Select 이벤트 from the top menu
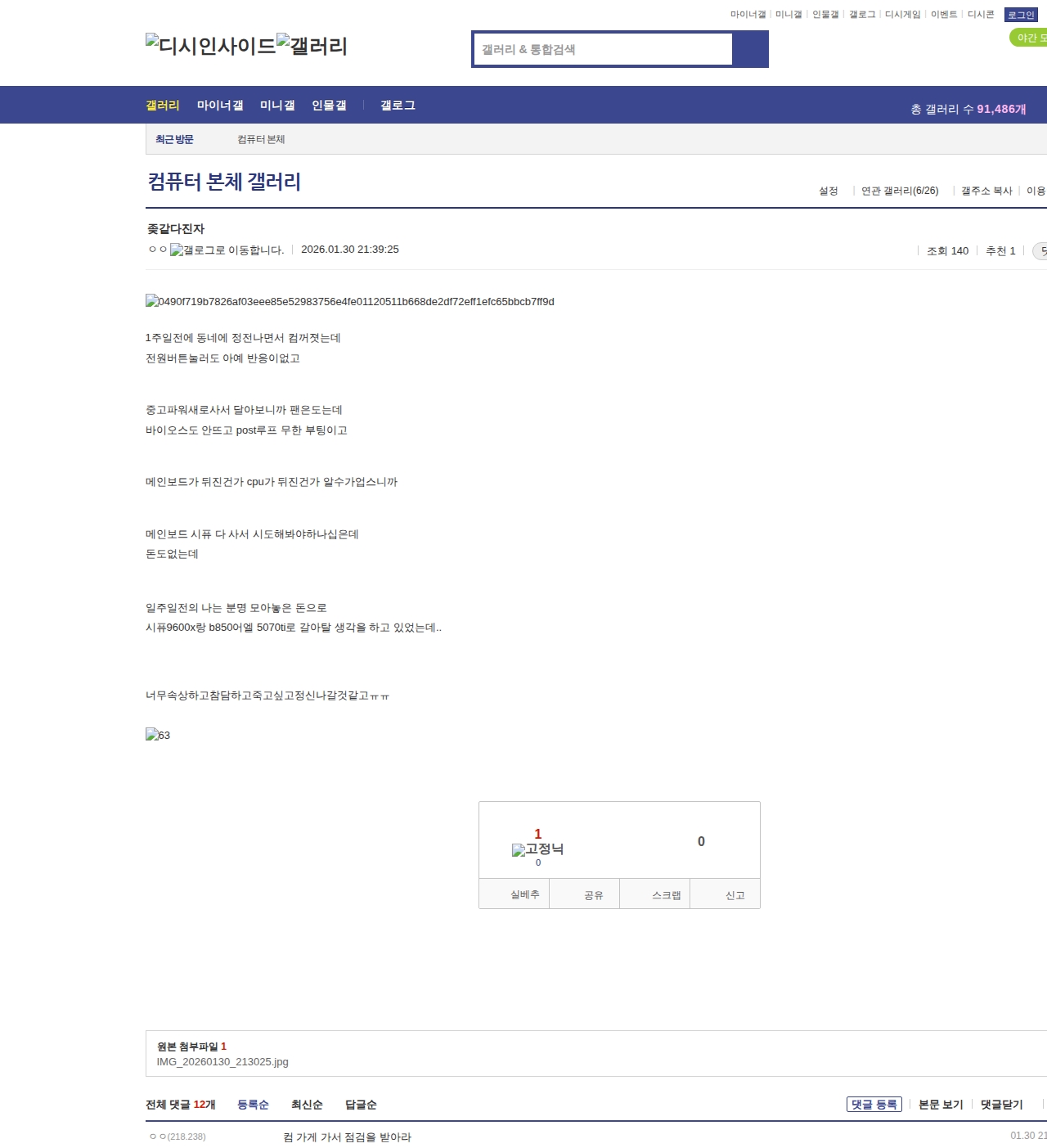This screenshot has width=1047, height=1148. coord(942,14)
